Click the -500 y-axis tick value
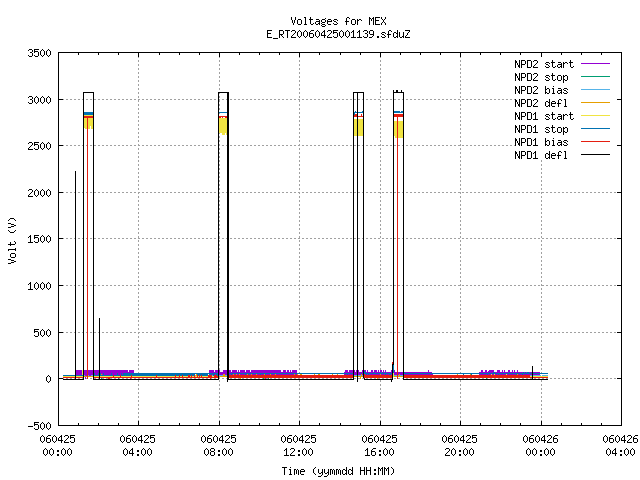 pyautogui.click(x=39, y=426)
